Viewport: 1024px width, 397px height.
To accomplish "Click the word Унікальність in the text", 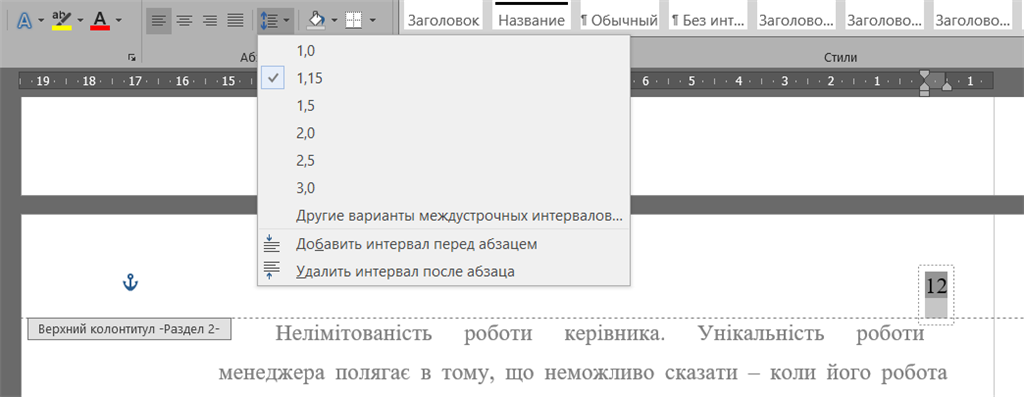I will 760,334.
